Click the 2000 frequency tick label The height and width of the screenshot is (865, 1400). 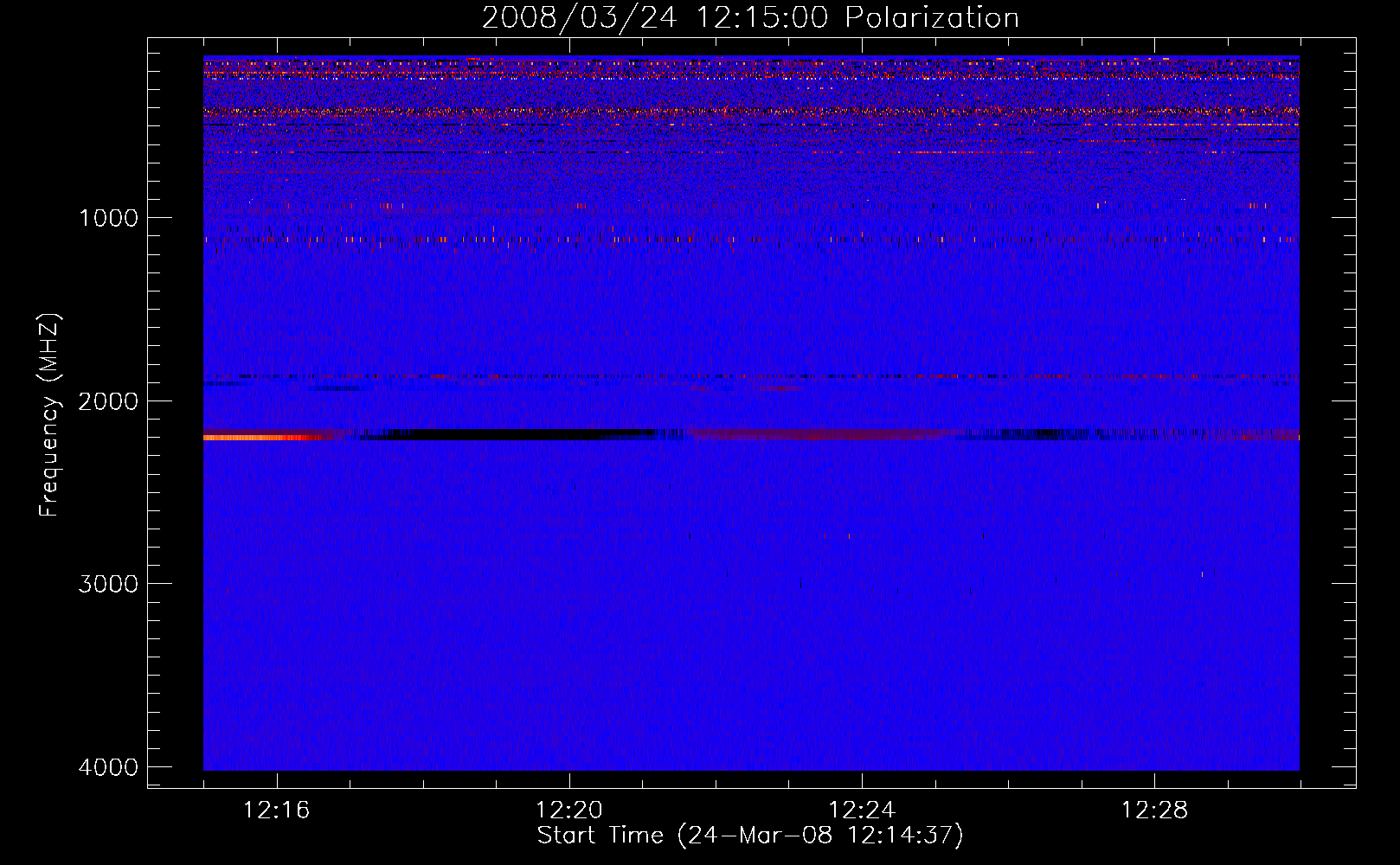pos(108,400)
